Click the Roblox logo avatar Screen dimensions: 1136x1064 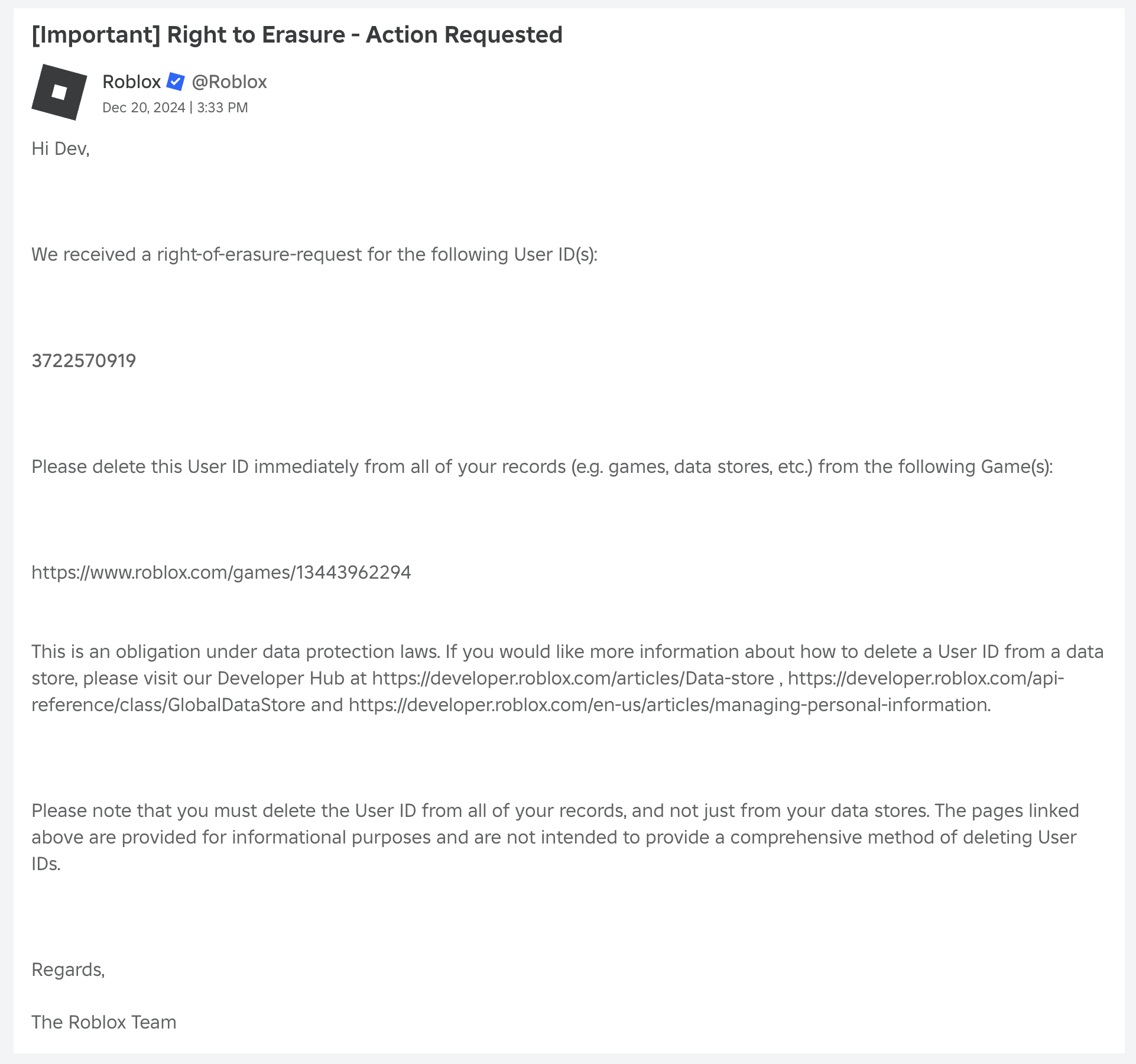[x=59, y=92]
